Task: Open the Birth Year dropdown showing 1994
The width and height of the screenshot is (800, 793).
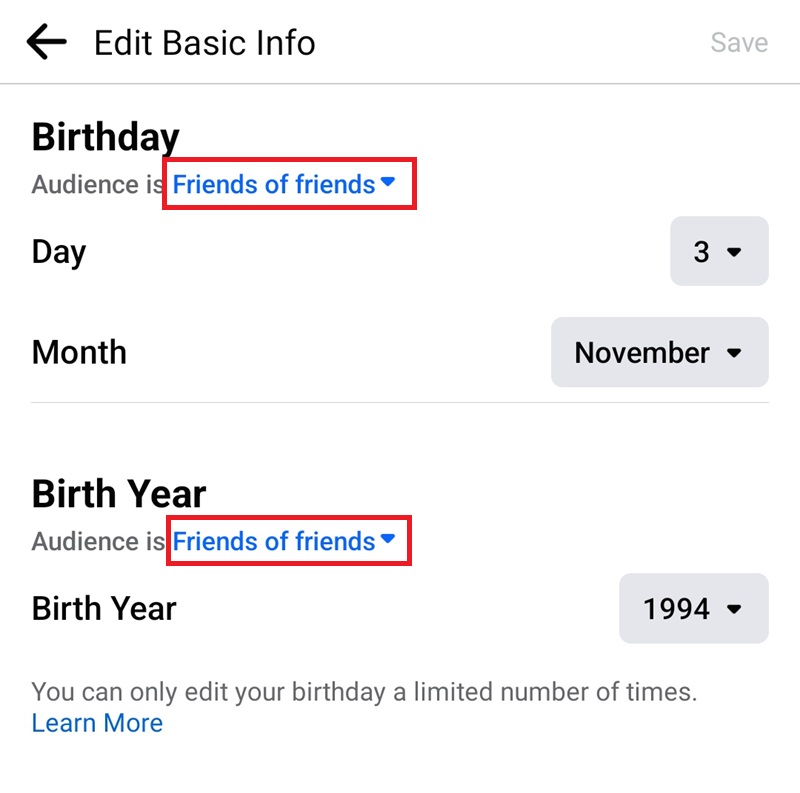Action: [x=693, y=608]
